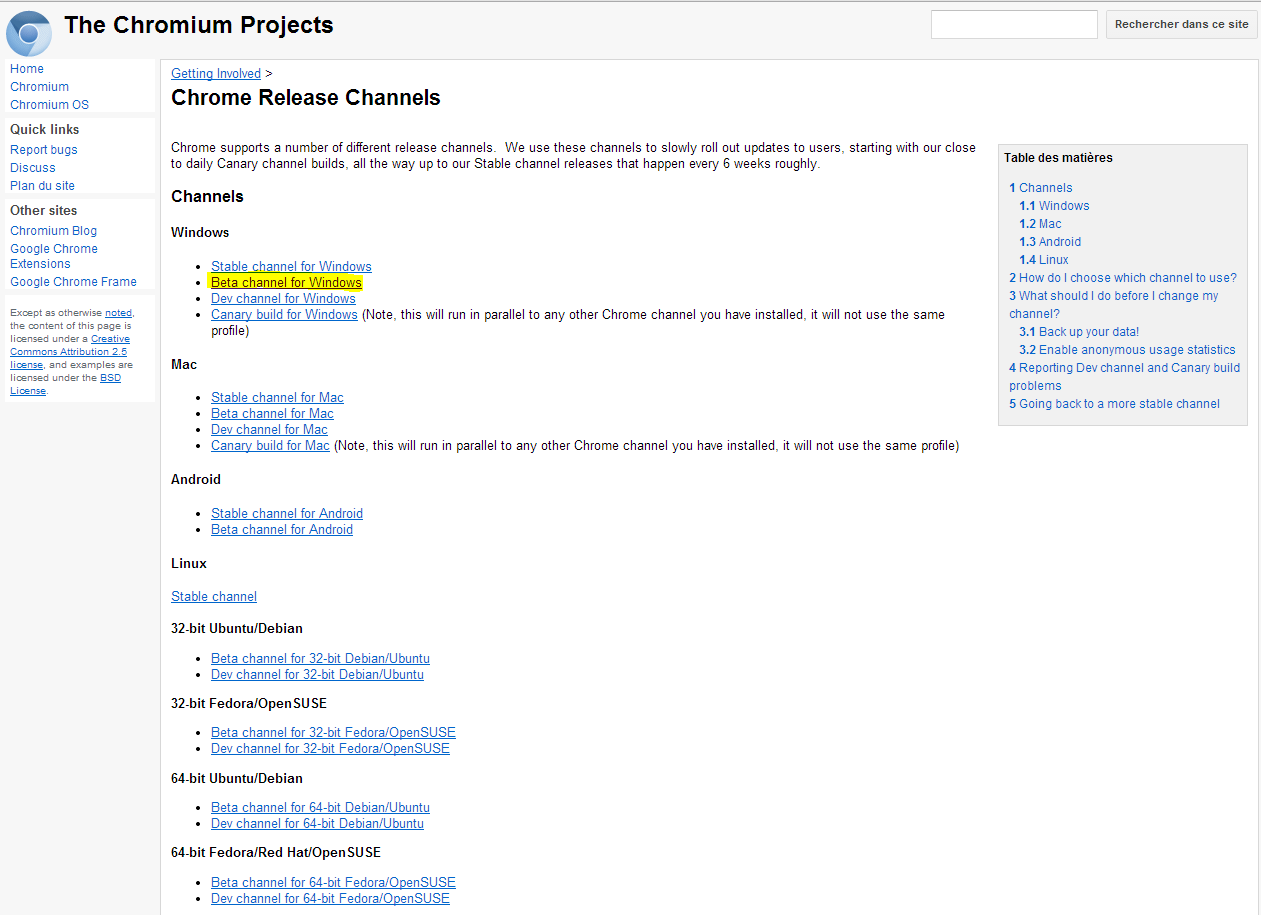Viewport: 1261px width, 915px height.
Task: Click the 'Table des matières' heading
Action: 1058,158
